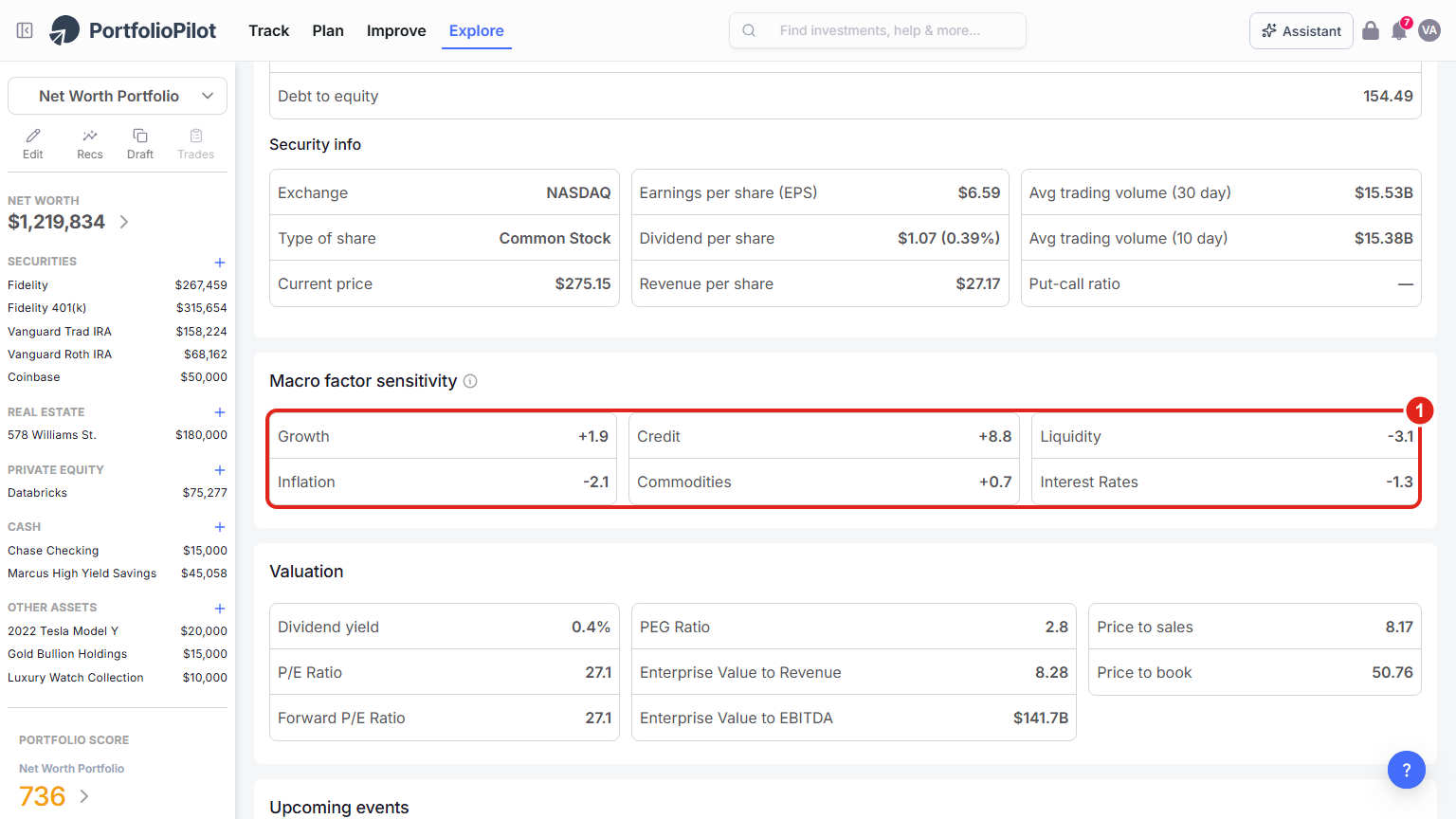1456x819 pixels.
Task: Open the Draft copy icon
Action: click(x=140, y=144)
